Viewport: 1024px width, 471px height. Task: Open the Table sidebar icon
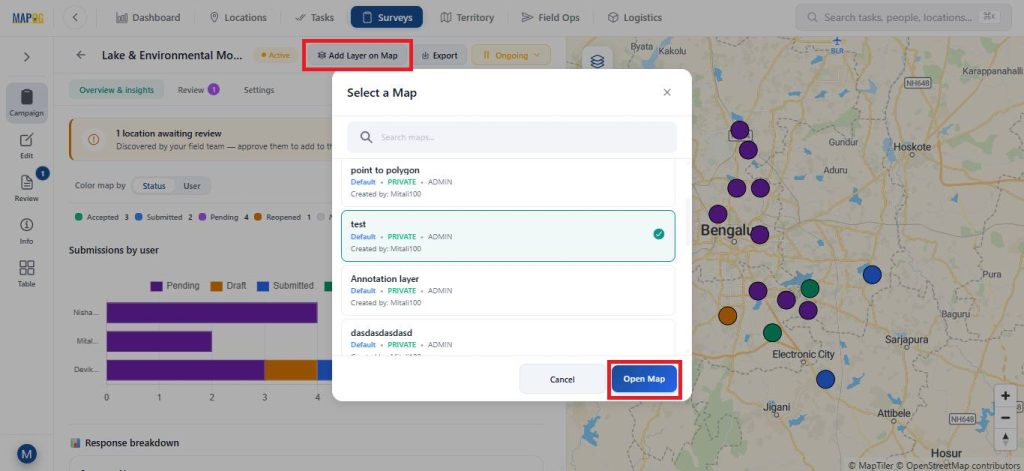26,274
